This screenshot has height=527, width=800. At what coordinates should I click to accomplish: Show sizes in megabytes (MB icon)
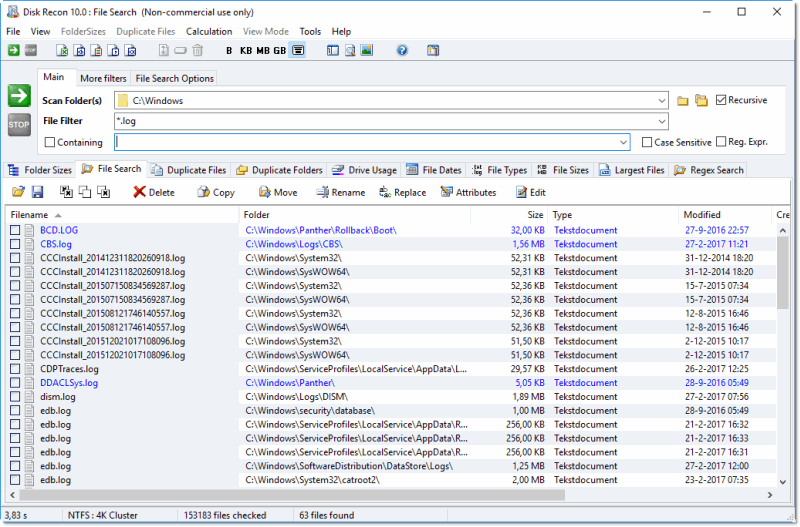[x=263, y=51]
